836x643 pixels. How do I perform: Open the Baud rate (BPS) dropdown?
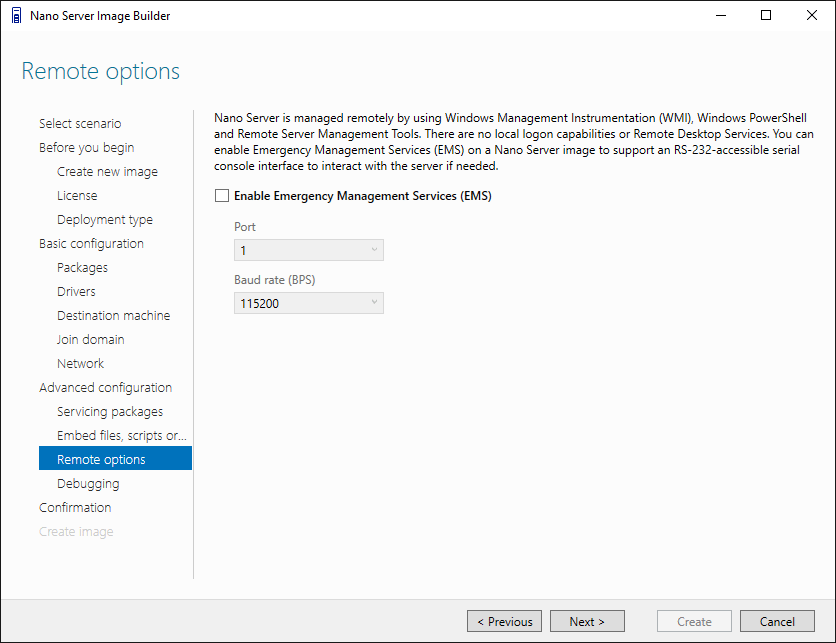[309, 303]
